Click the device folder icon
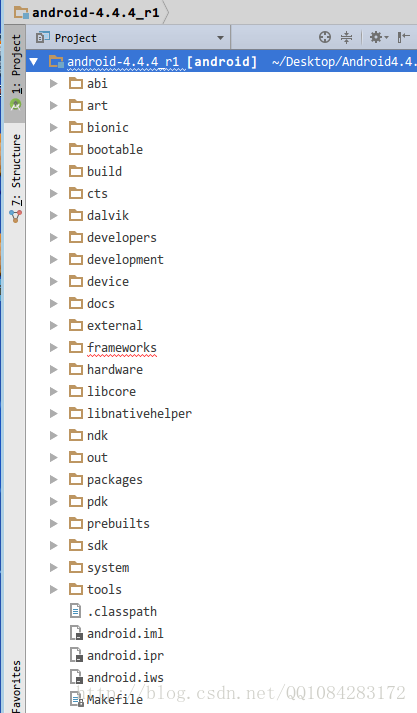The image size is (417, 713). pyautogui.click(x=76, y=281)
